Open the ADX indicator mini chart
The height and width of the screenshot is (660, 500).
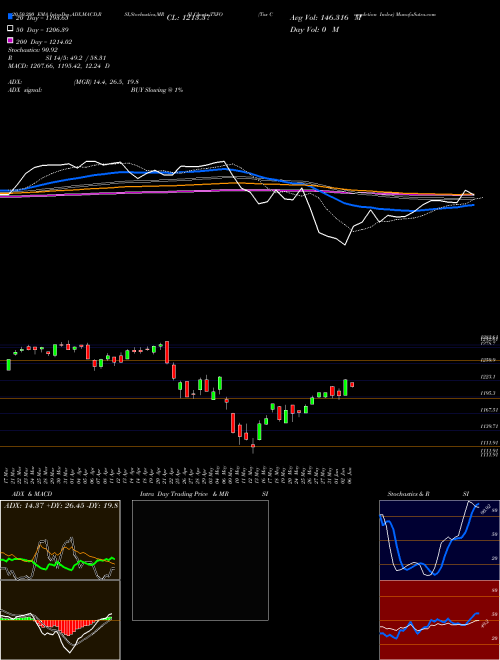pos(60,540)
